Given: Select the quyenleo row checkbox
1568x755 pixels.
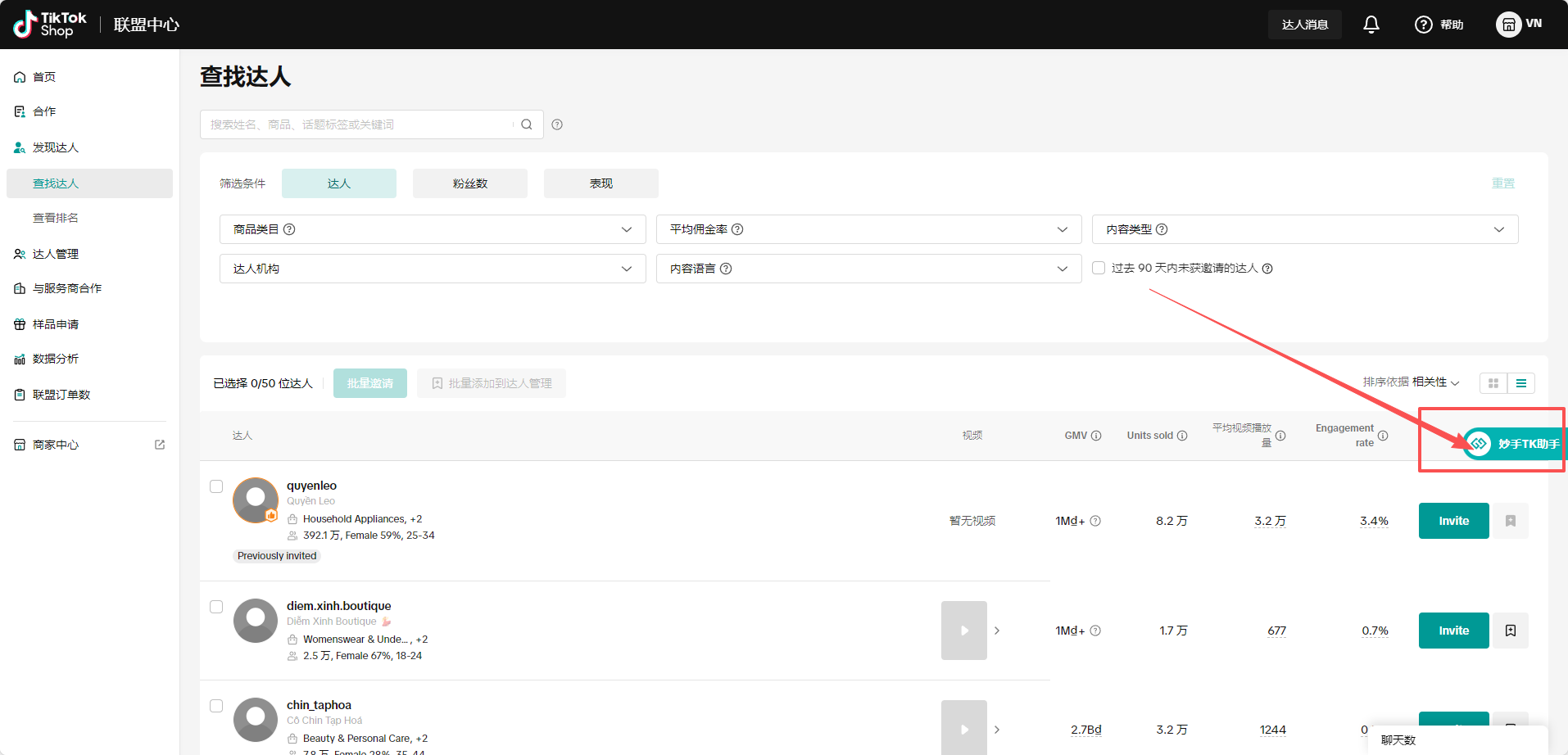Looking at the screenshot, I should point(216,486).
